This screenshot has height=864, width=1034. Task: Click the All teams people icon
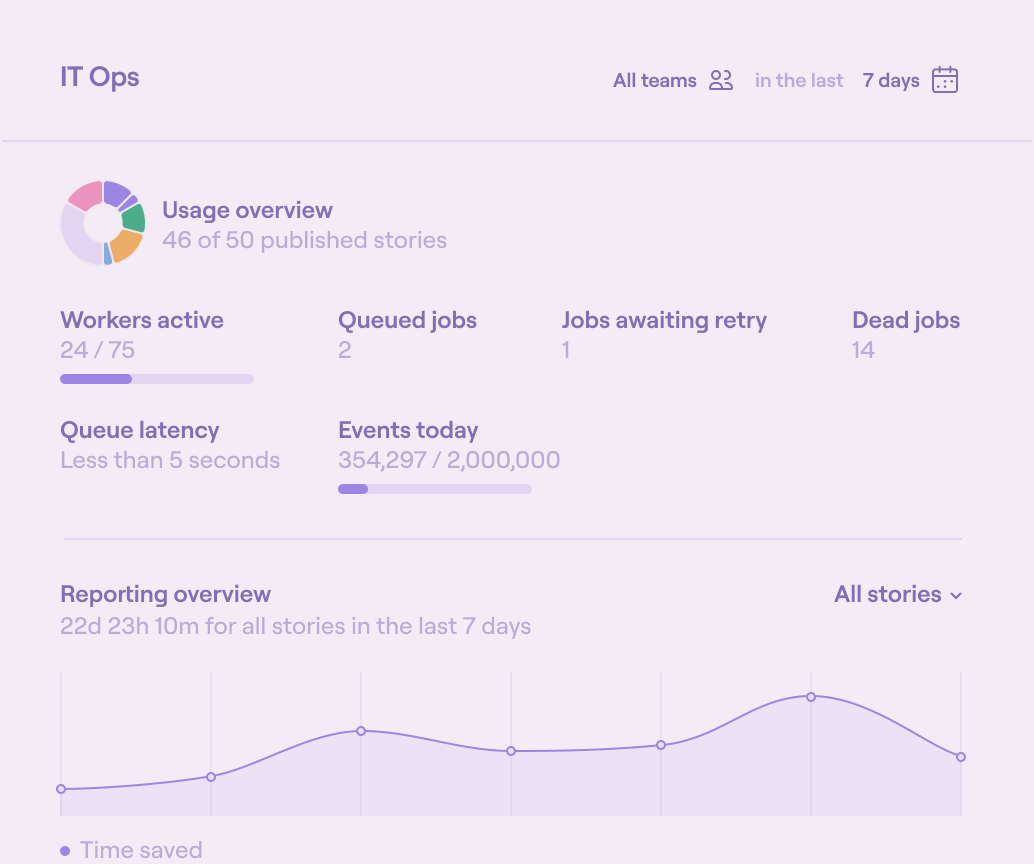pyautogui.click(x=721, y=81)
